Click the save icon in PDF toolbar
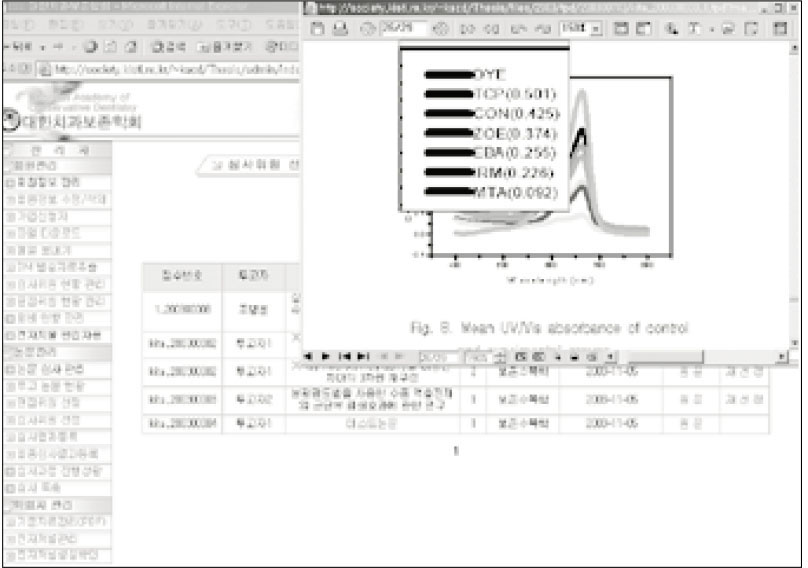The height and width of the screenshot is (568, 808). pyautogui.click(x=315, y=29)
